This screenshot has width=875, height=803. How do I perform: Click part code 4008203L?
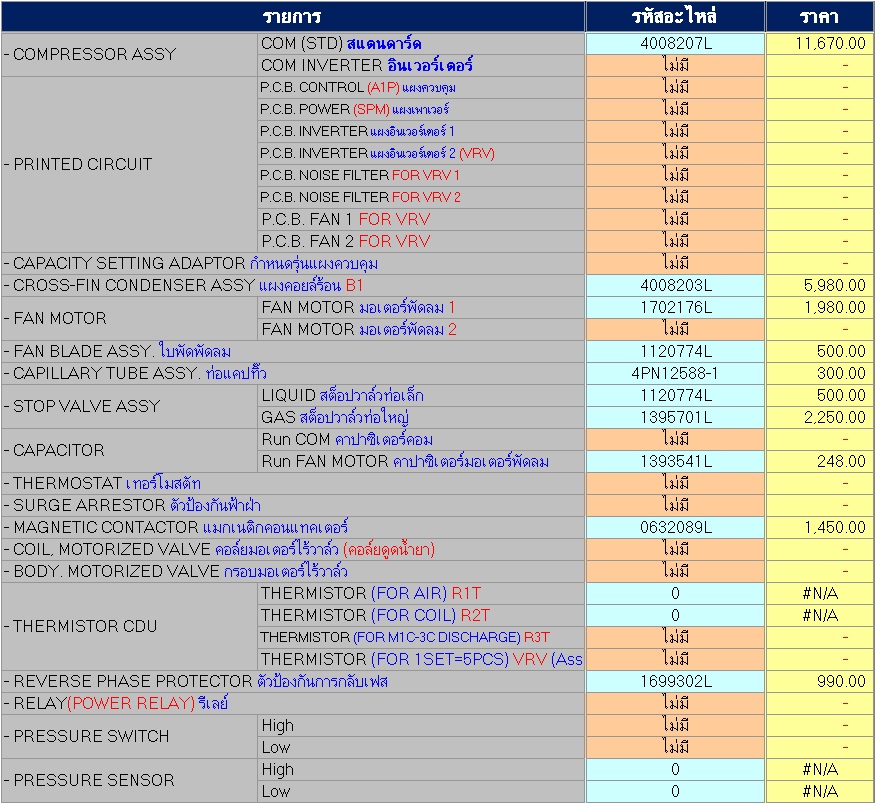click(x=675, y=286)
